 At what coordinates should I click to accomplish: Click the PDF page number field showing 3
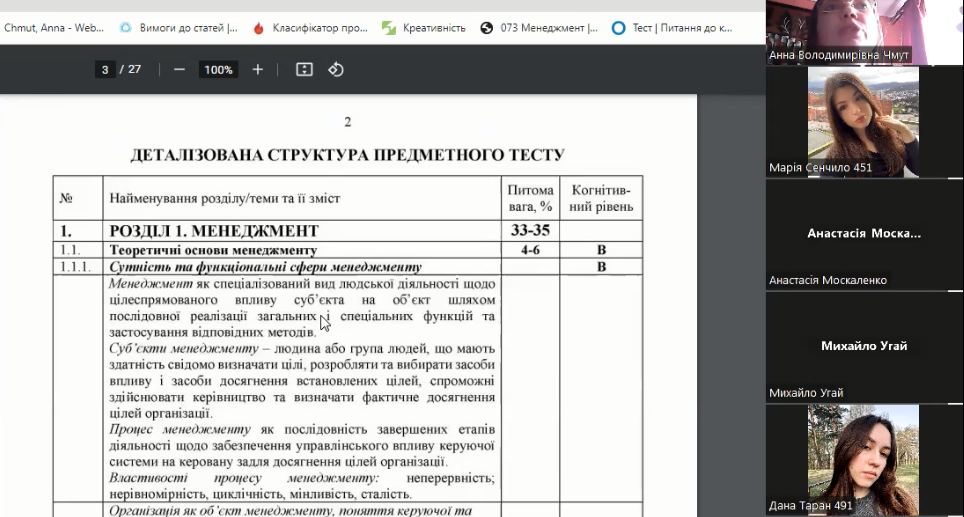pyautogui.click(x=105, y=69)
